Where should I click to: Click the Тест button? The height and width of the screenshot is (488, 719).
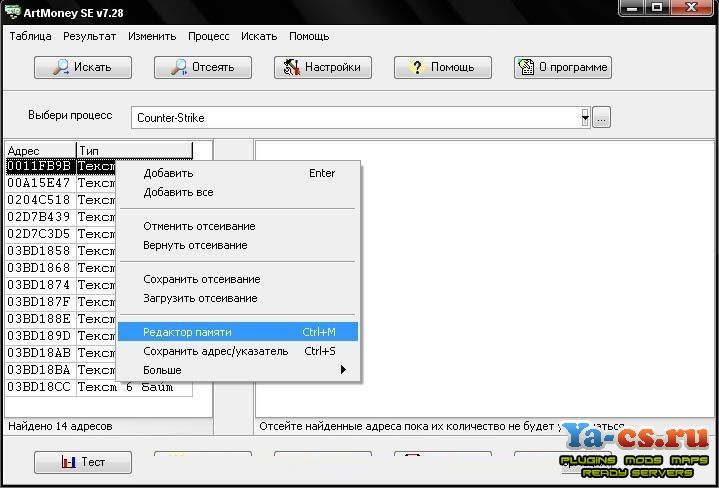[83, 462]
